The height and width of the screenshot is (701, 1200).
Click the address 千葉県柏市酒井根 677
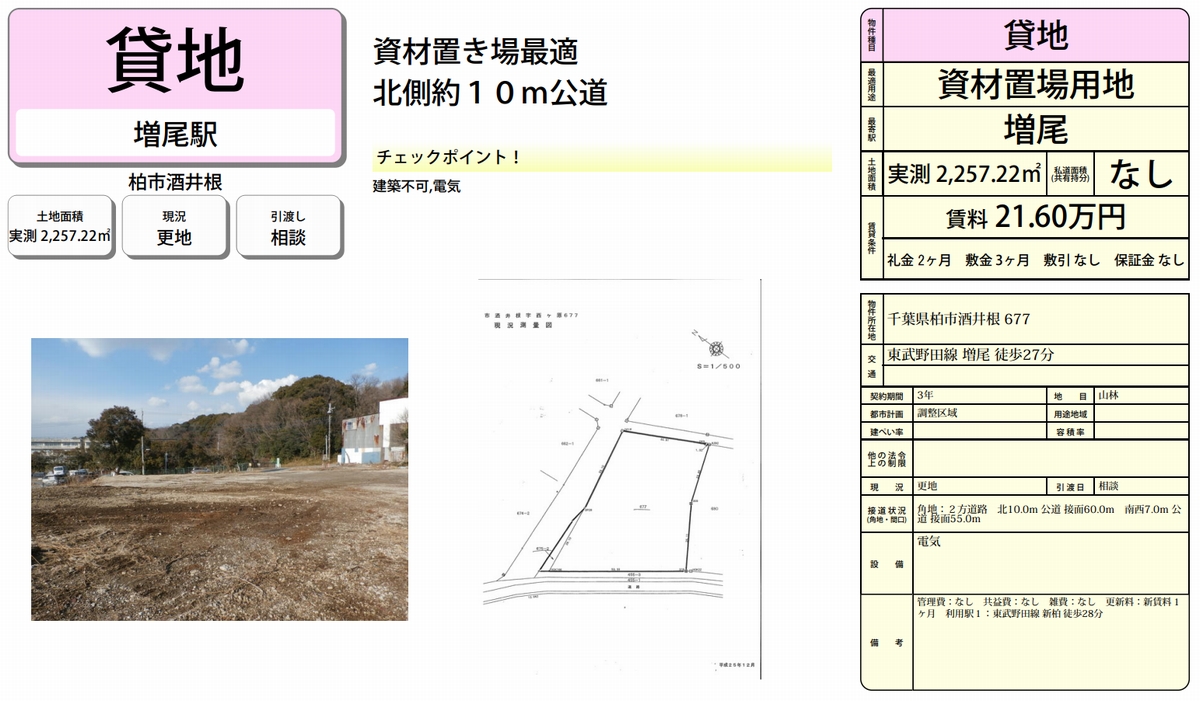(958, 319)
